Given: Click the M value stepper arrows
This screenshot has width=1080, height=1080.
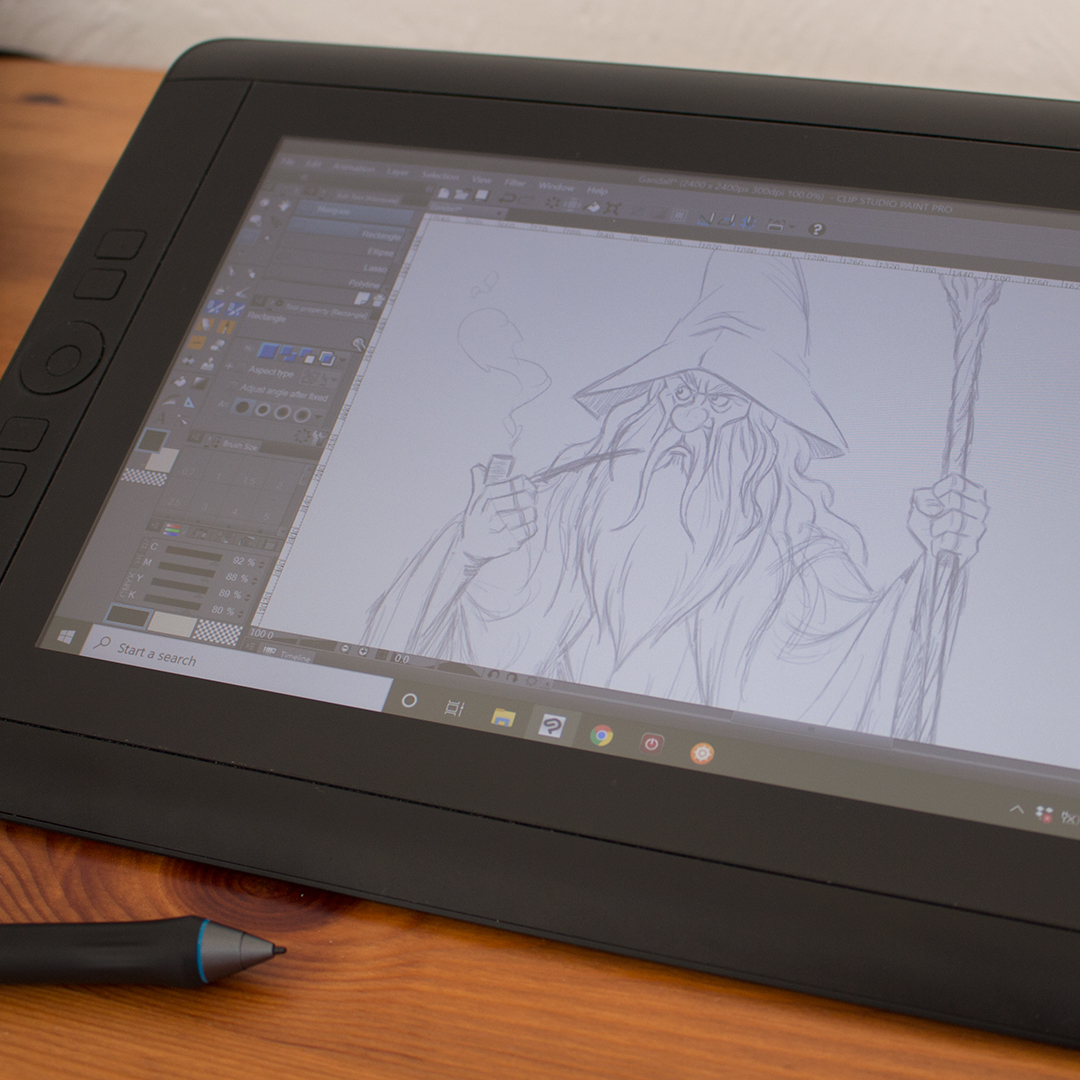Looking at the screenshot, I should click(x=253, y=580).
